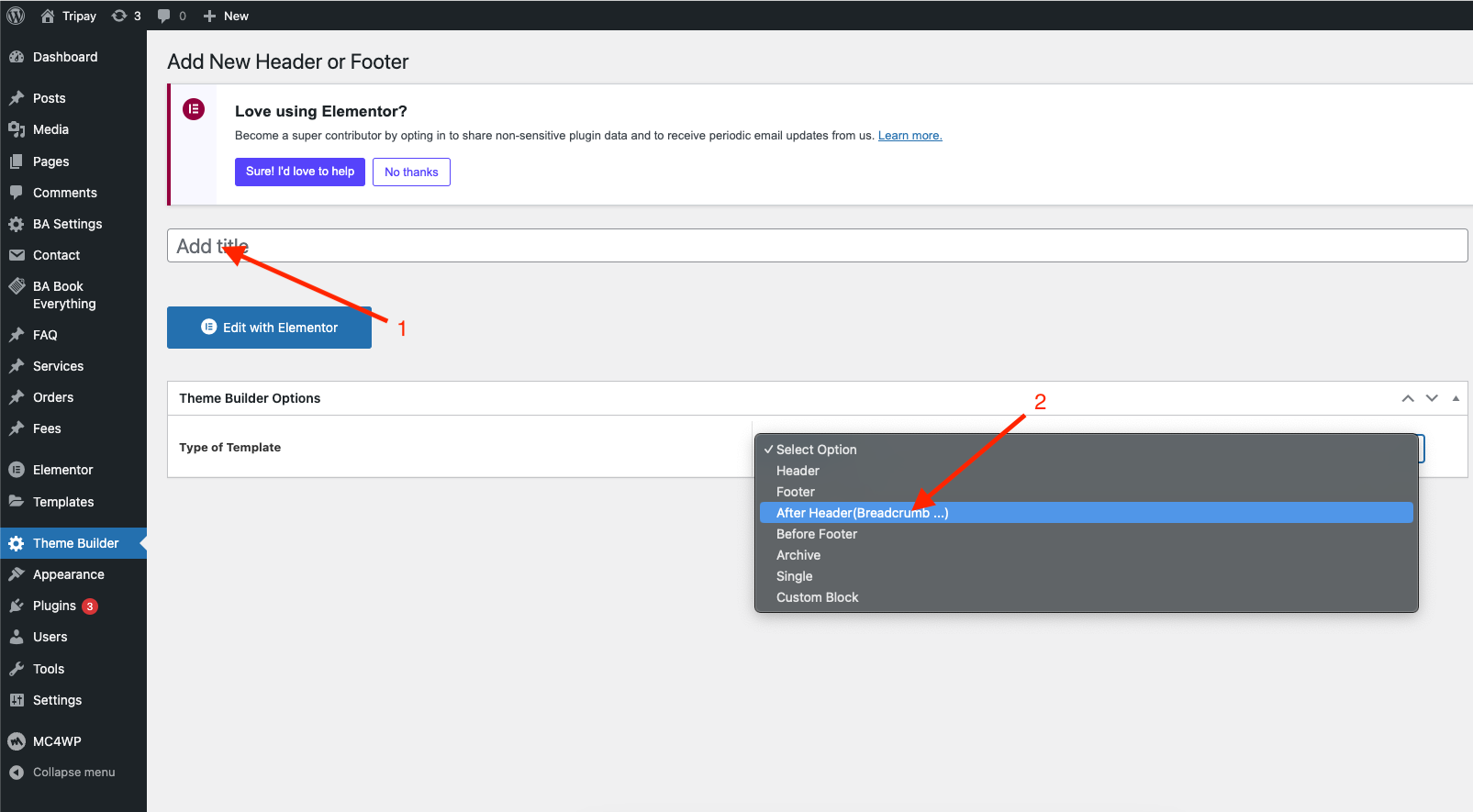Click the Elementor logo in notice
Image resolution: width=1473 pixels, height=812 pixels.
click(x=194, y=109)
